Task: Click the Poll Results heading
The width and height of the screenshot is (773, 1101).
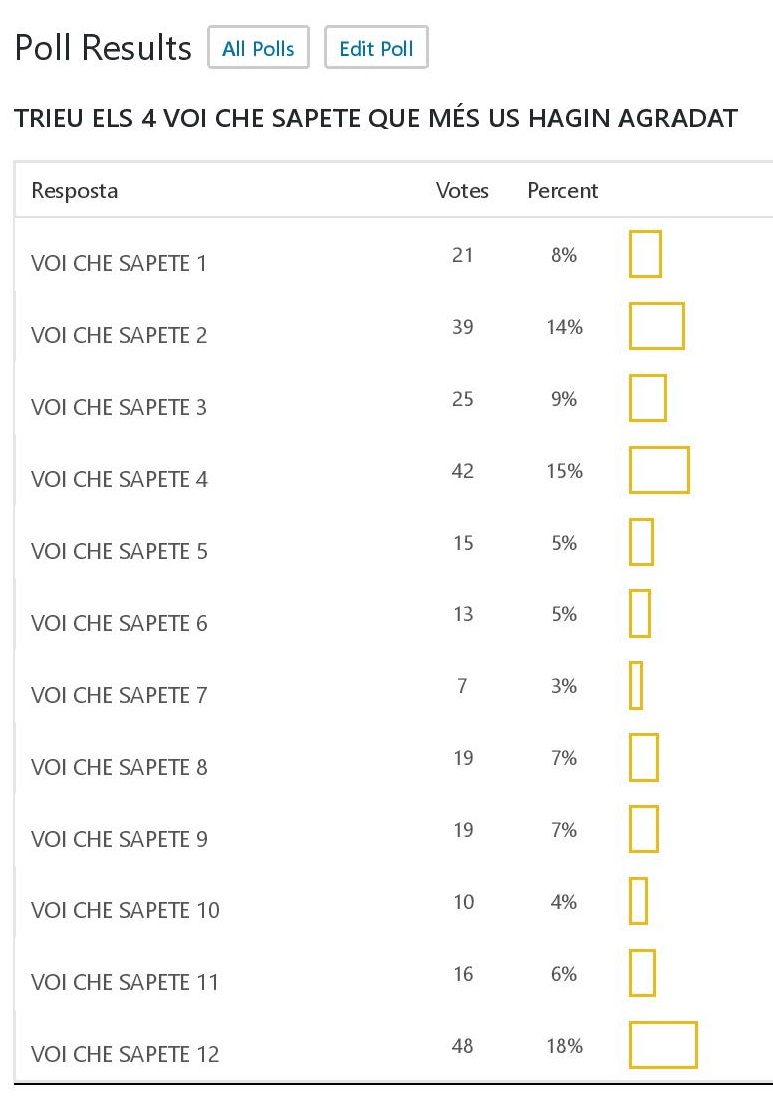Action: click(103, 48)
